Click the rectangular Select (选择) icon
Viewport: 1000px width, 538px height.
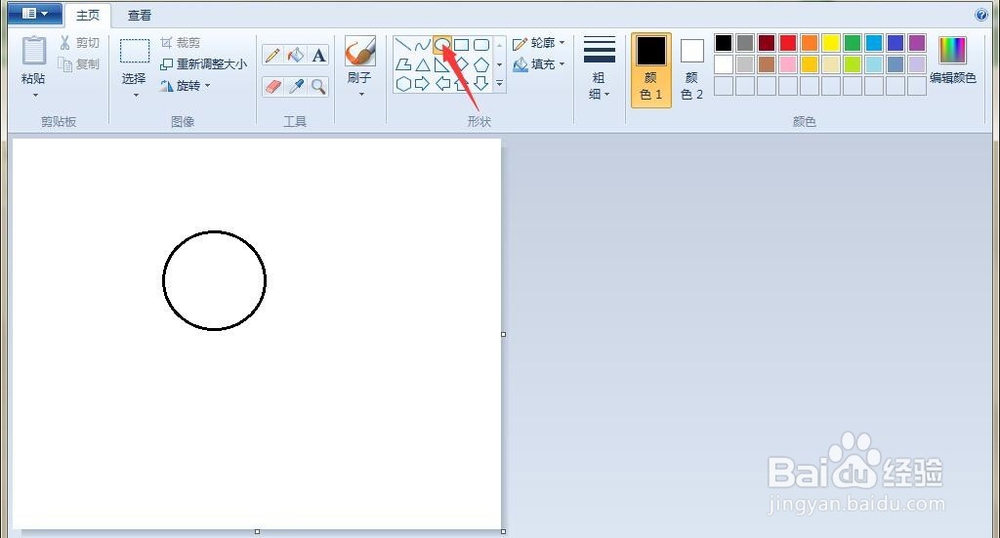click(135, 51)
